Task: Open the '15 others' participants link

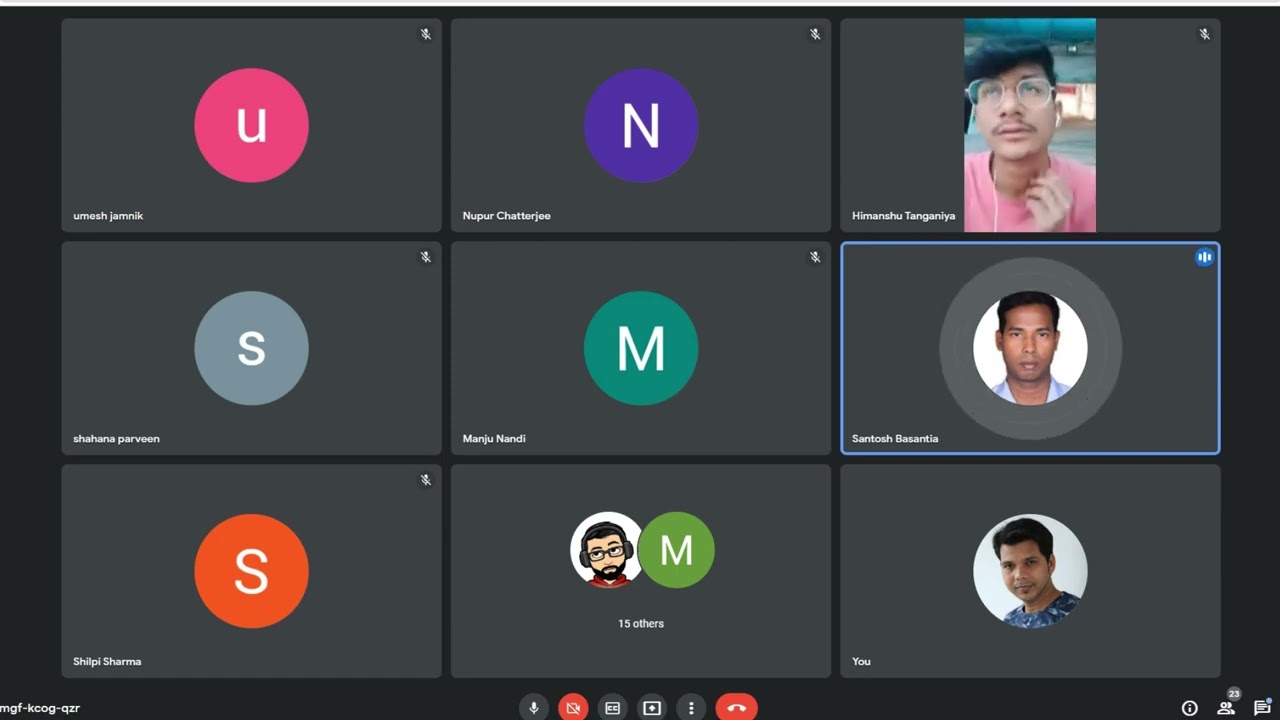Action: coord(641,623)
